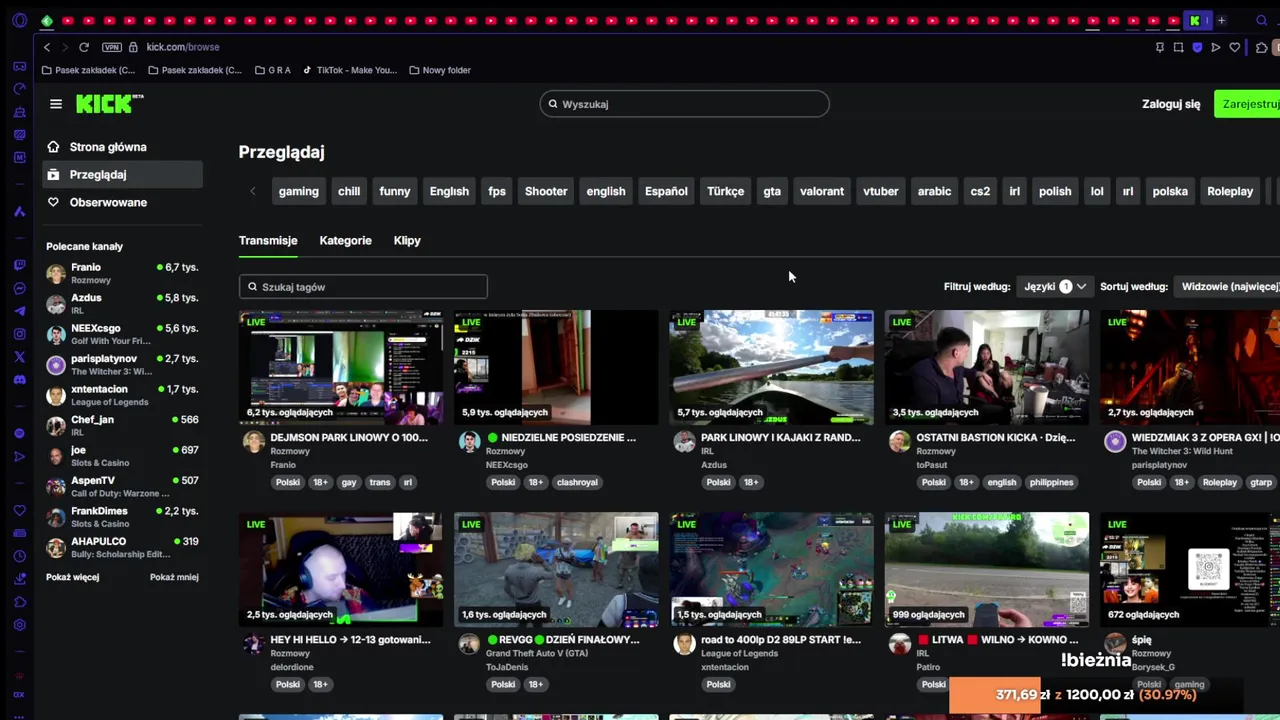1280x720 pixels.
Task: Toggle the valorant tag filter
Action: click(822, 191)
